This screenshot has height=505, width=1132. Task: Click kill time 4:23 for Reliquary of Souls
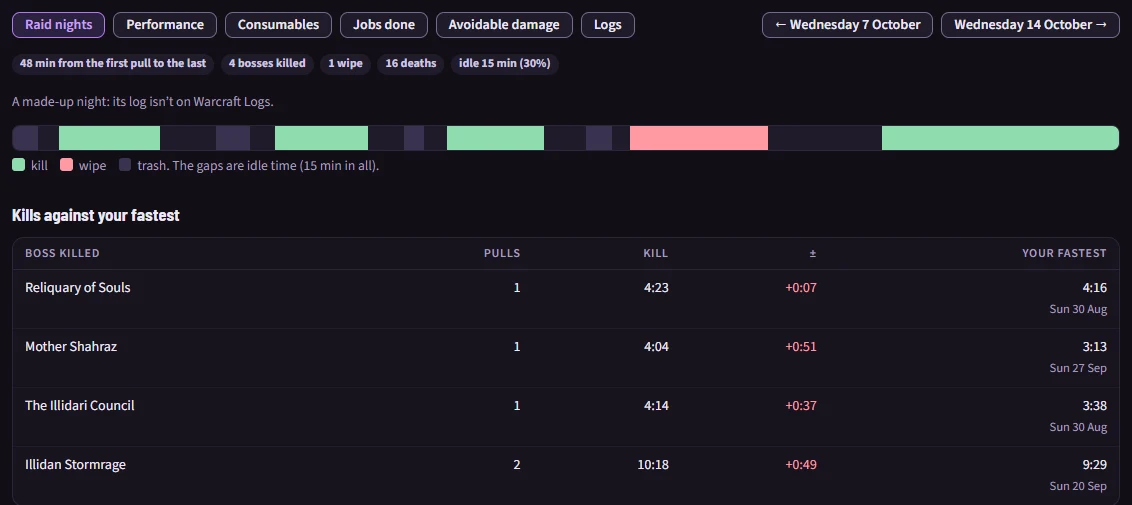point(656,287)
